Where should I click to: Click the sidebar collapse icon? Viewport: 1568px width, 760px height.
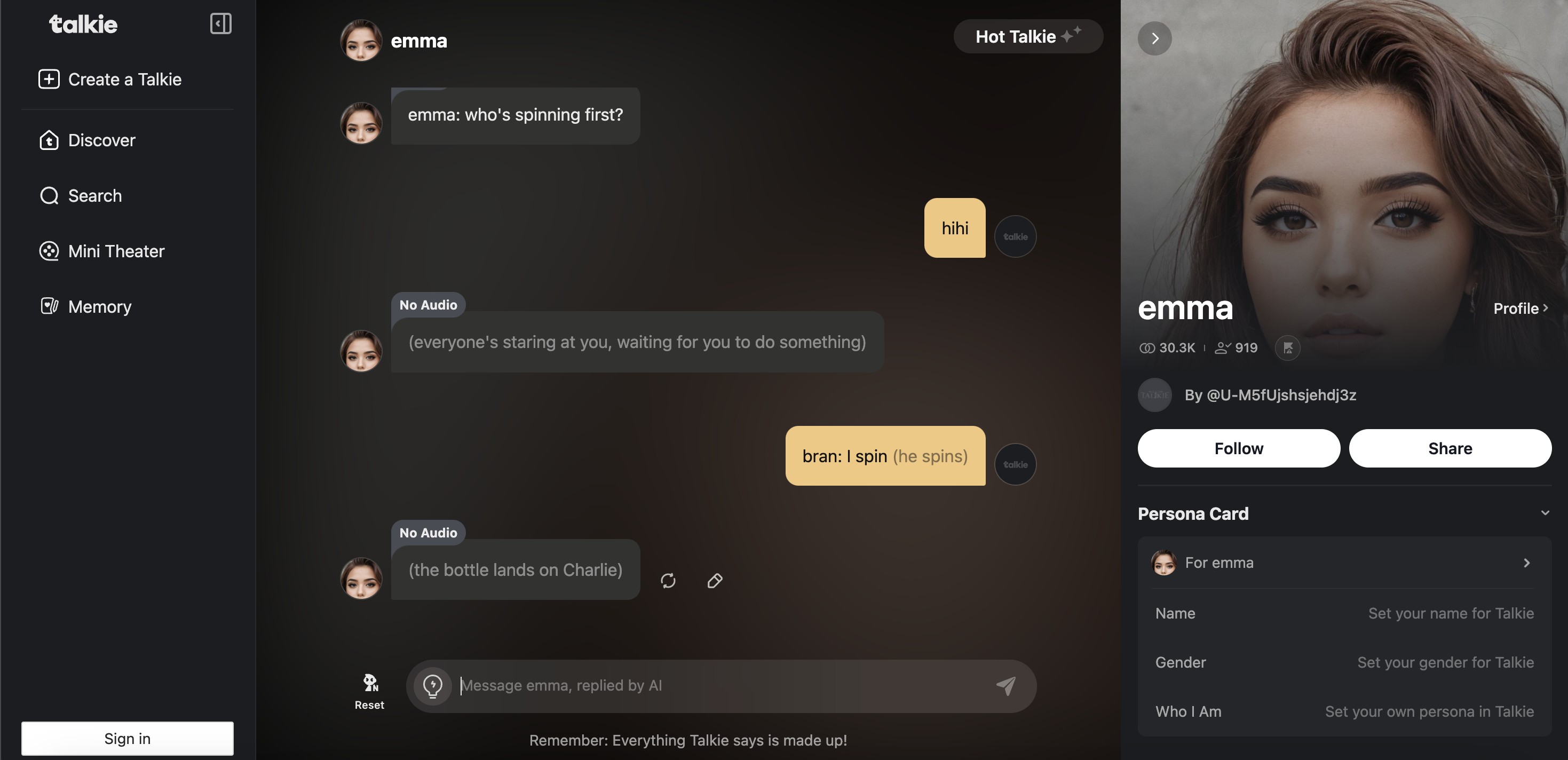pyautogui.click(x=221, y=23)
